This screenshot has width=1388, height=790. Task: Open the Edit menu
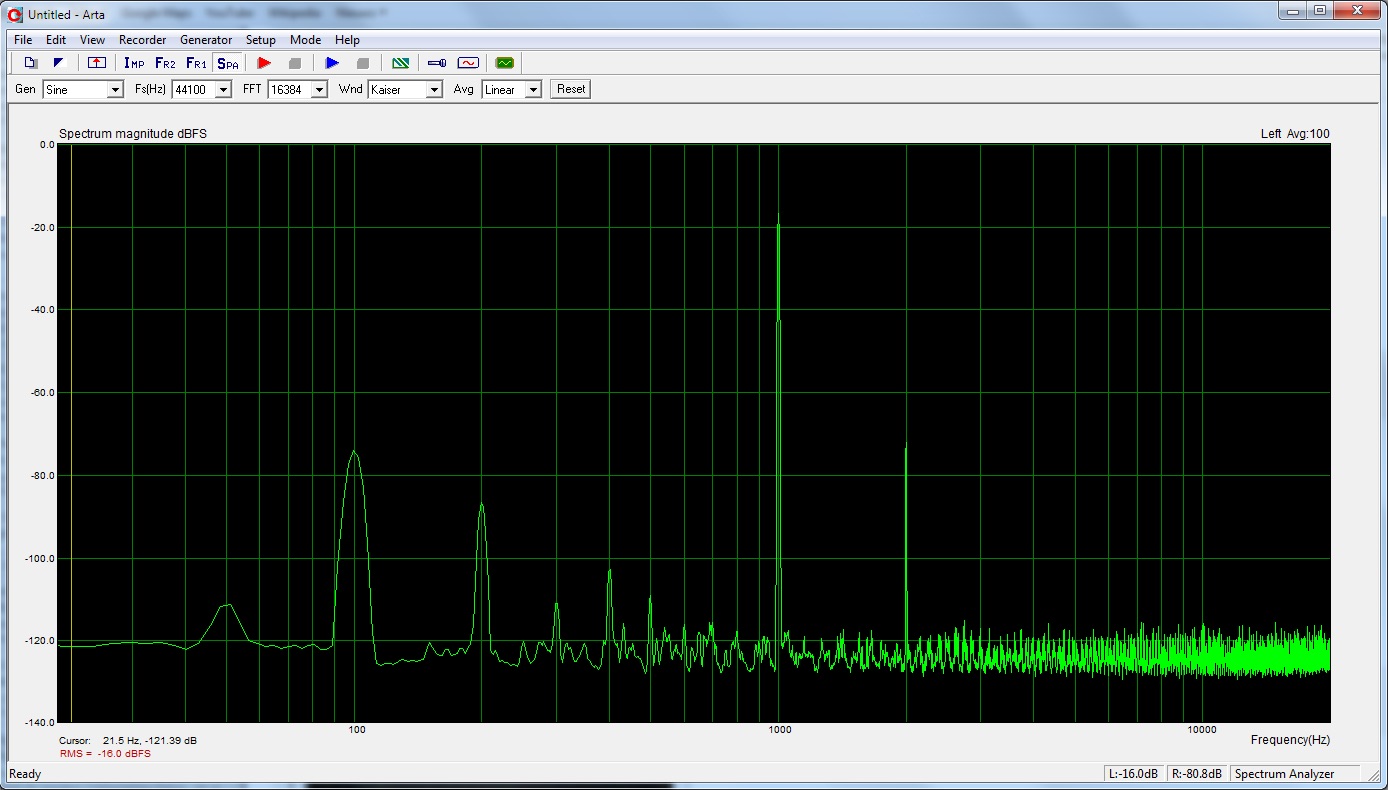pyautogui.click(x=56, y=40)
